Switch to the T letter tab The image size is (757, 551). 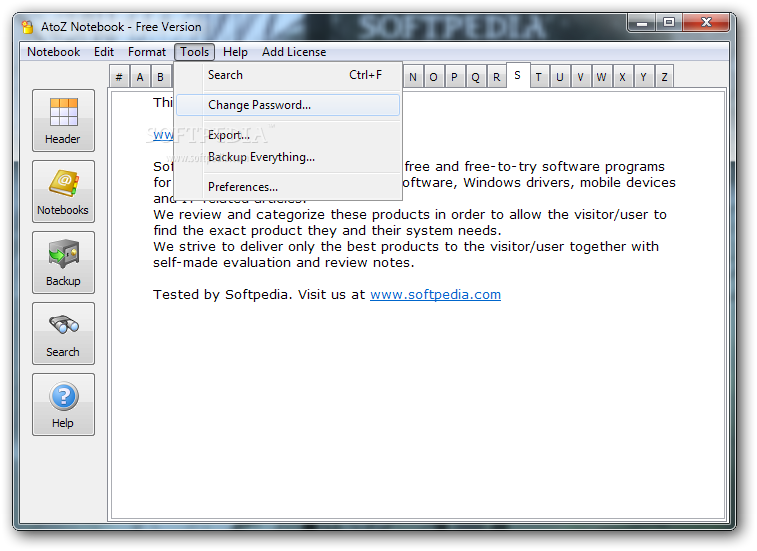tap(539, 77)
